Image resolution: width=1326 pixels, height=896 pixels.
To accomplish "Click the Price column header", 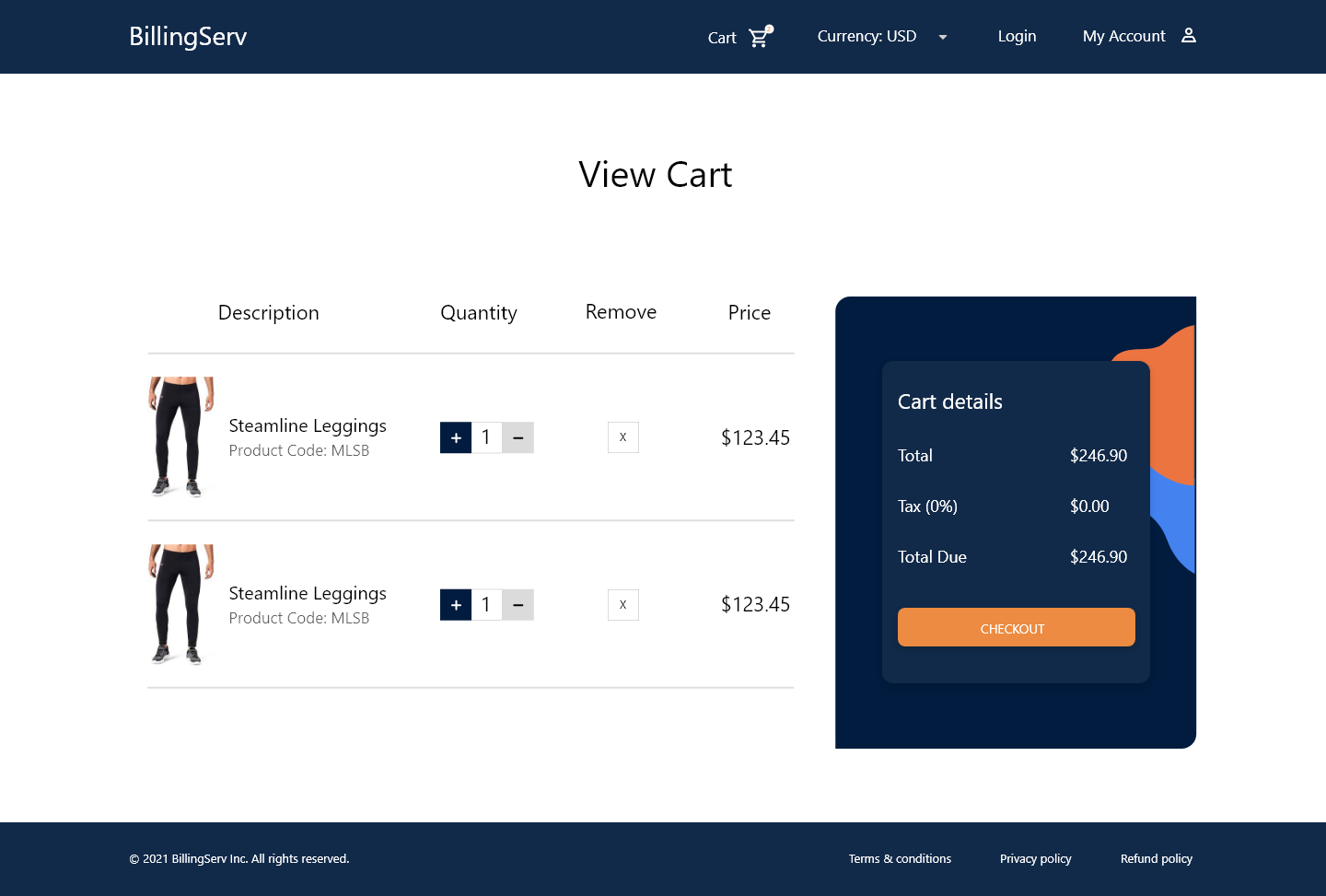I will click(x=749, y=313).
